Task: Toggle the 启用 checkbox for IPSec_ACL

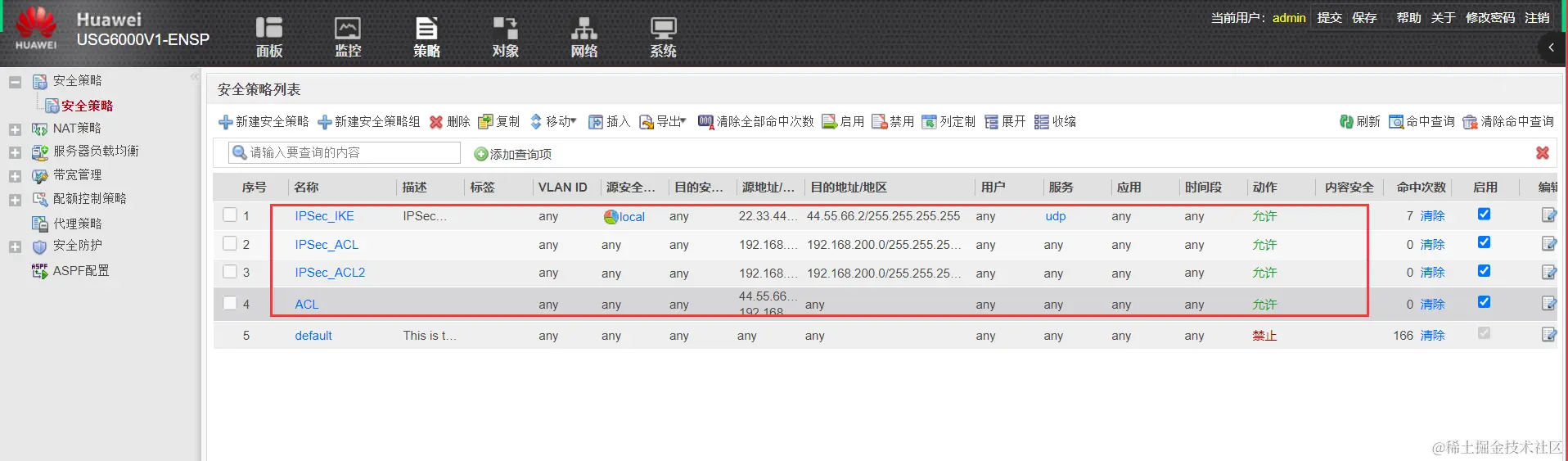Action: (1484, 242)
